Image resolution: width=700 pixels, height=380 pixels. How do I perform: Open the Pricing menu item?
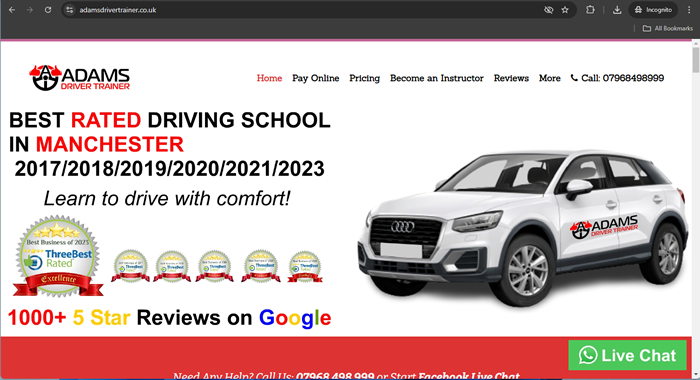click(364, 78)
